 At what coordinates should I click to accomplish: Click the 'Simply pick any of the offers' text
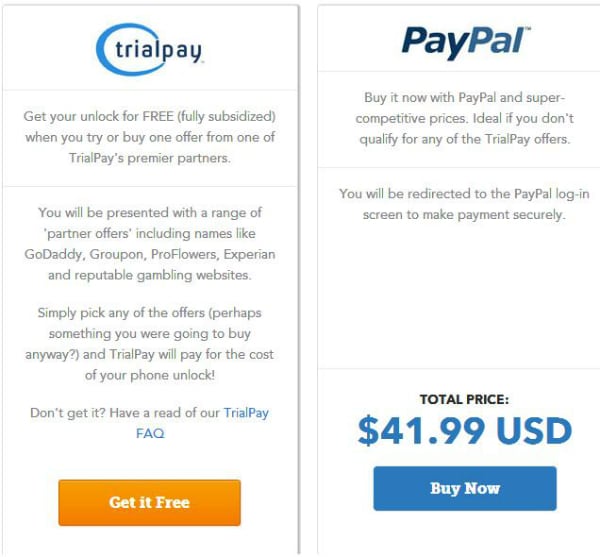(x=150, y=344)
